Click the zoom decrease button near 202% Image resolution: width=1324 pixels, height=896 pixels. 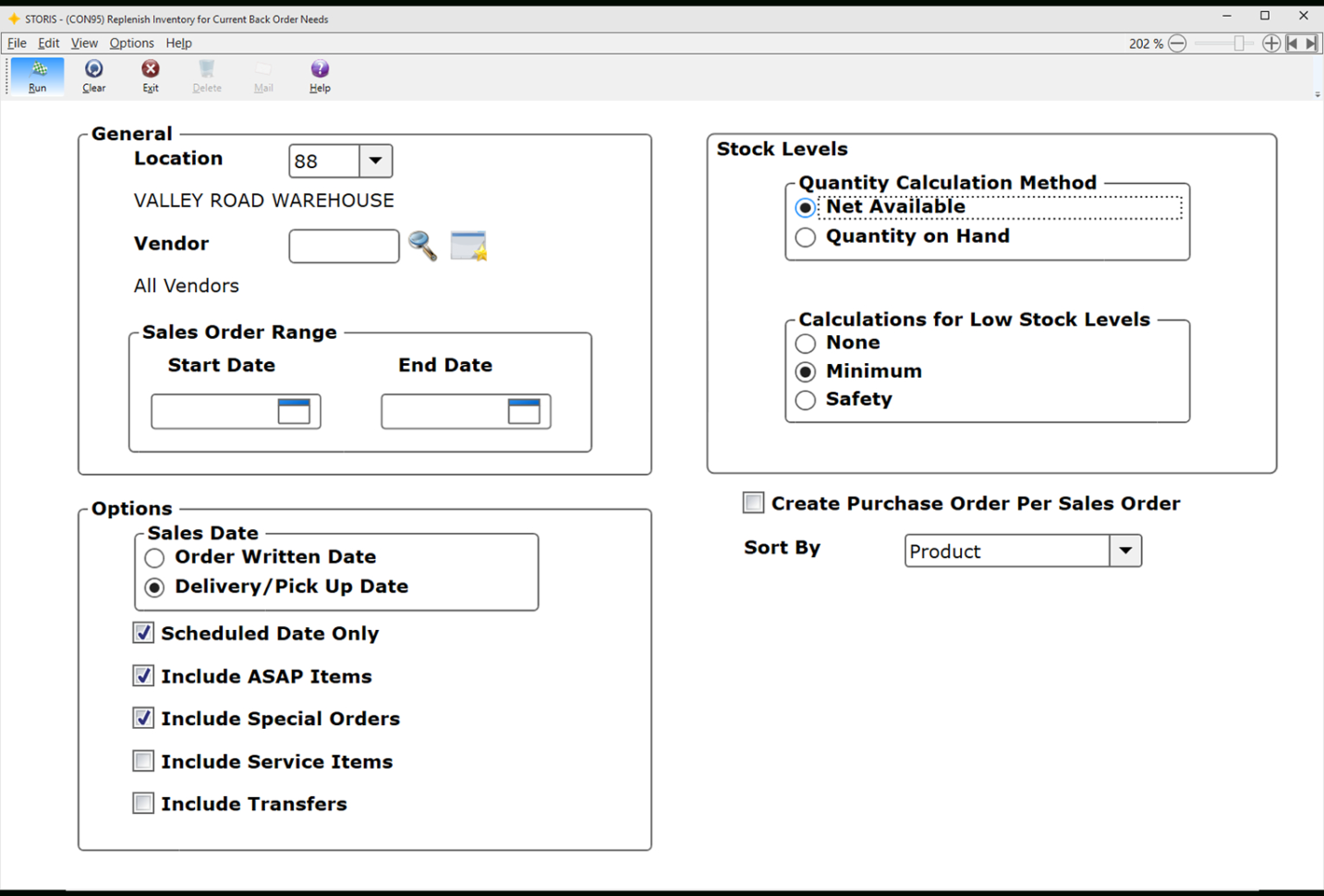coord(1177,42)
